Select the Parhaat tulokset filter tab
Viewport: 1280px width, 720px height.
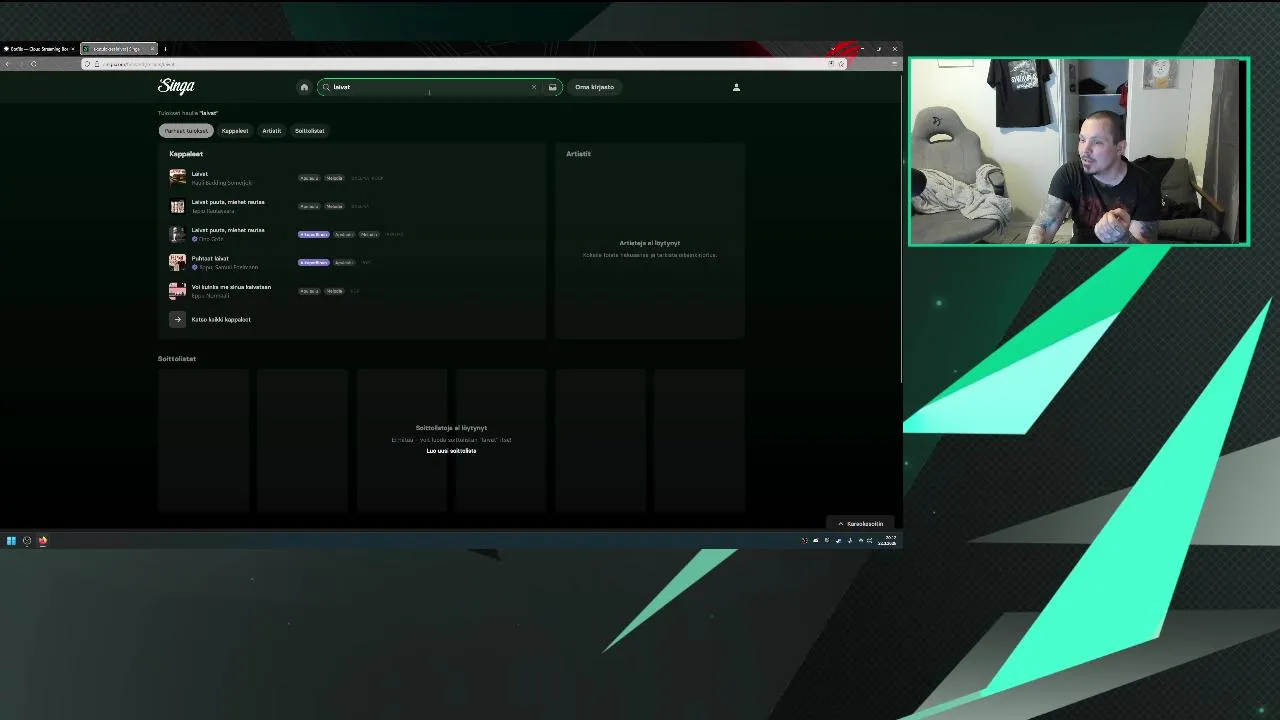pyautogui.click(x=186, y=131)
